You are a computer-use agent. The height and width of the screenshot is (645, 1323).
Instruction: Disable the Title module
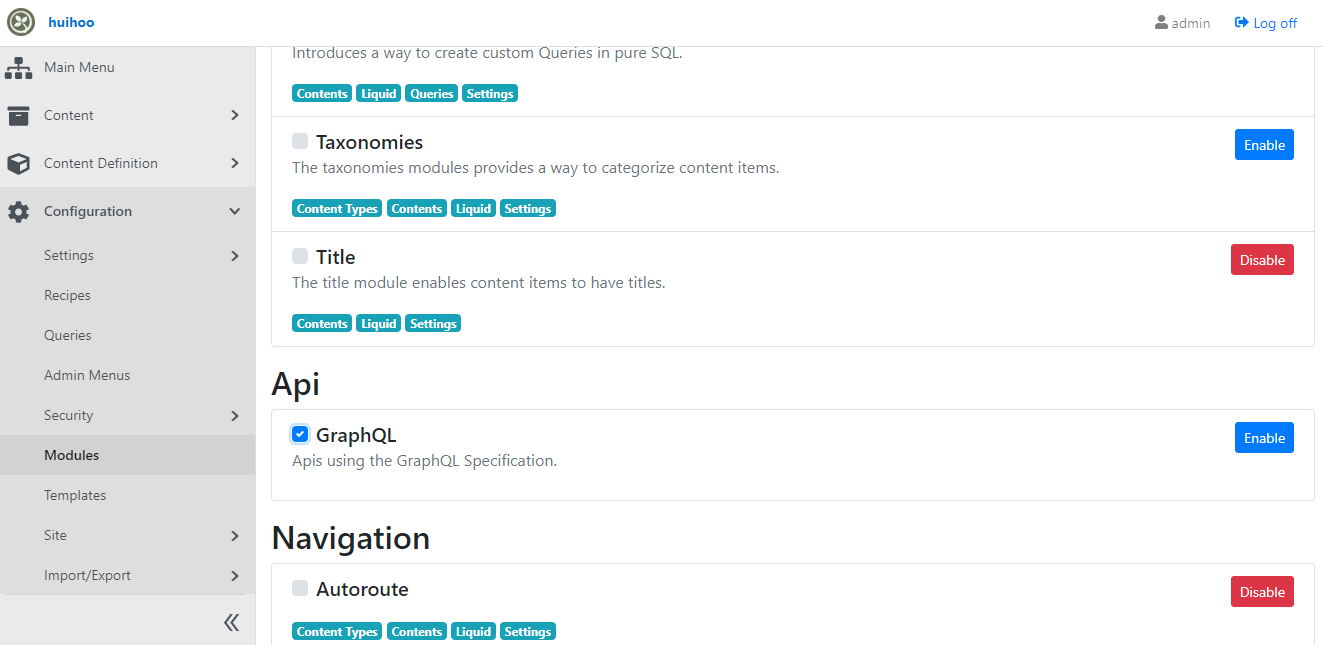coord(1262,260)
